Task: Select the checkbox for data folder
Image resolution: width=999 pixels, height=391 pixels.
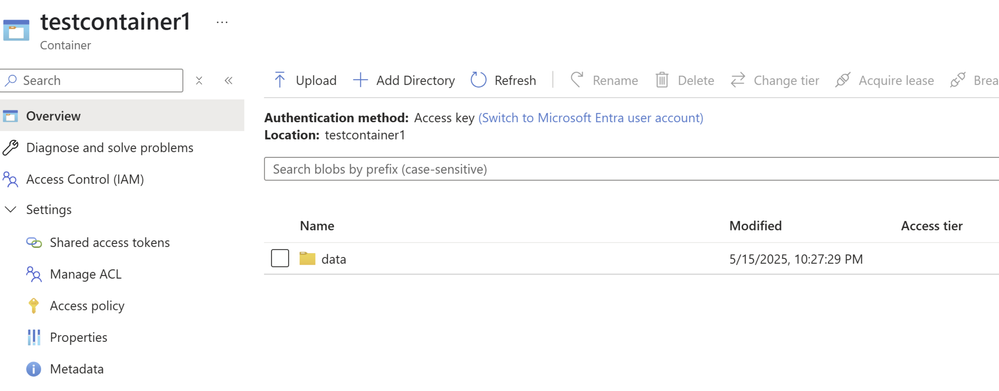Action: tap(280, 259)
